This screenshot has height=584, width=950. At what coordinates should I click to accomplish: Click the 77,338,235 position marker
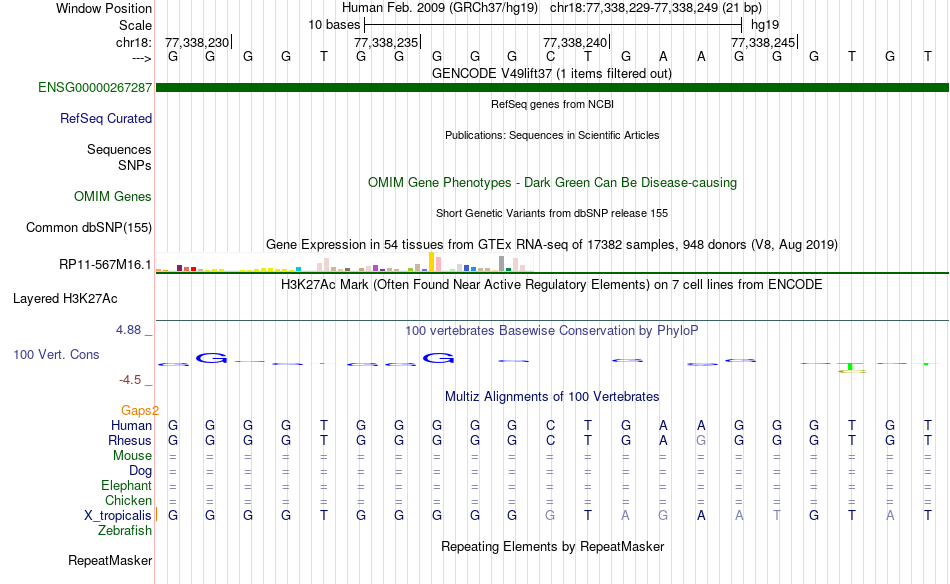(386, 42)
